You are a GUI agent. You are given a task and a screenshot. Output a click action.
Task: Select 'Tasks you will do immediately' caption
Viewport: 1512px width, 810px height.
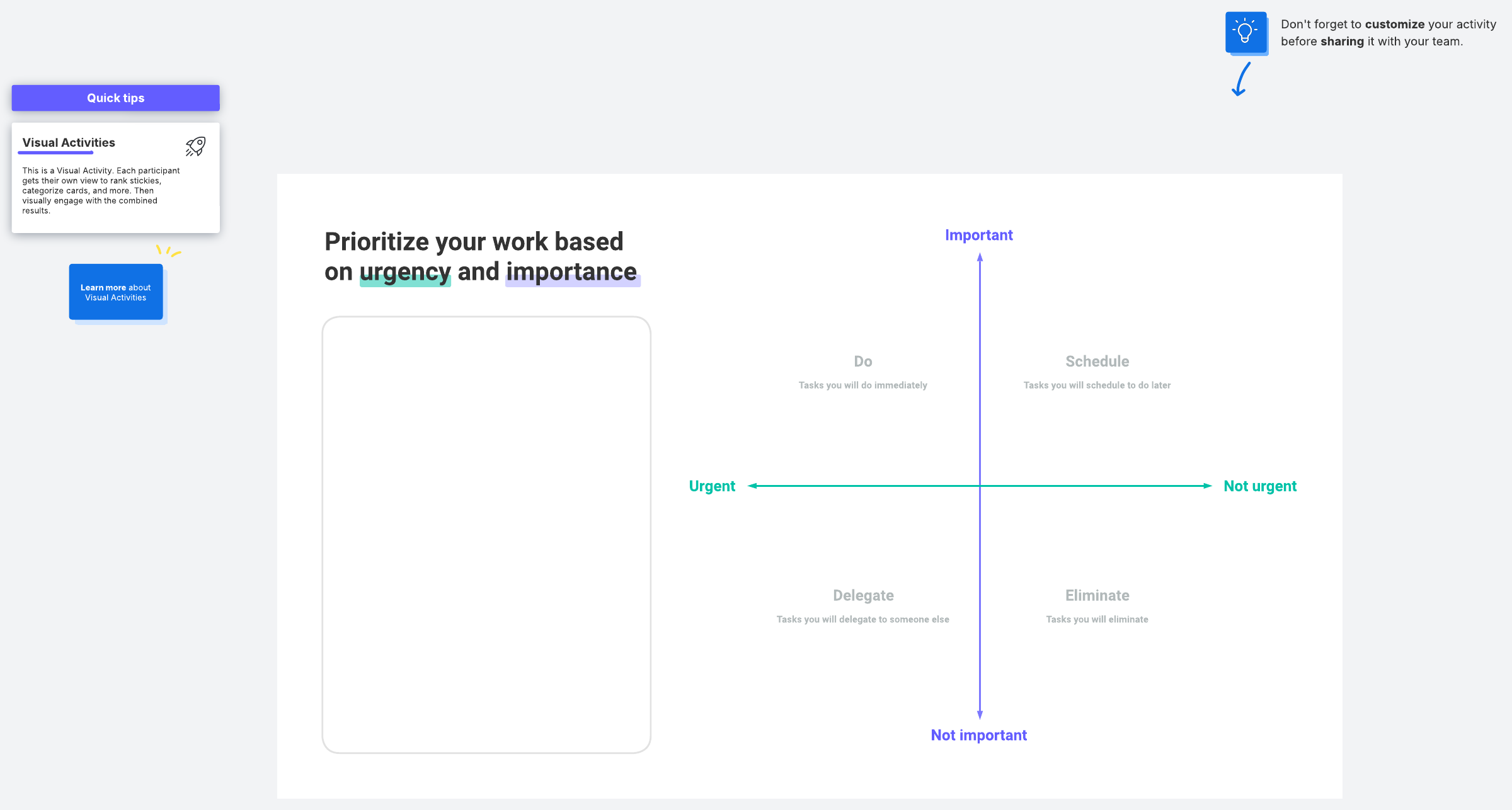click(863, 385)
